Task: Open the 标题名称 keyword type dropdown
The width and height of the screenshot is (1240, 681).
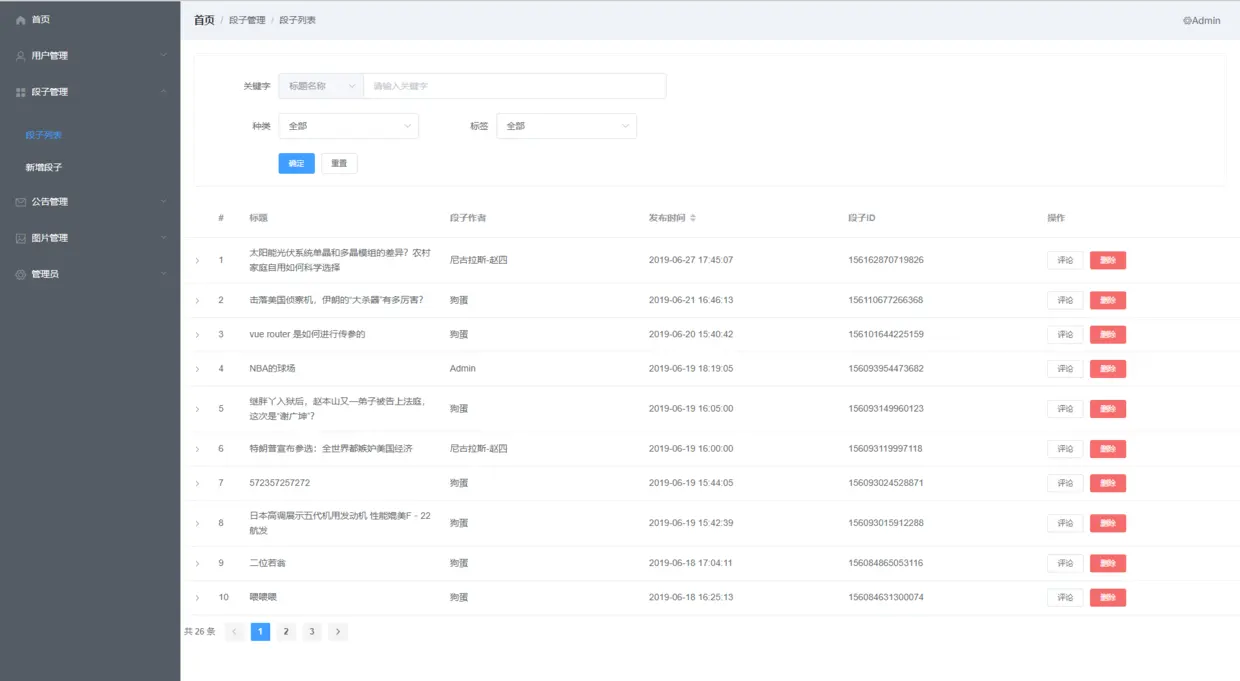Action: coord(321,86)
